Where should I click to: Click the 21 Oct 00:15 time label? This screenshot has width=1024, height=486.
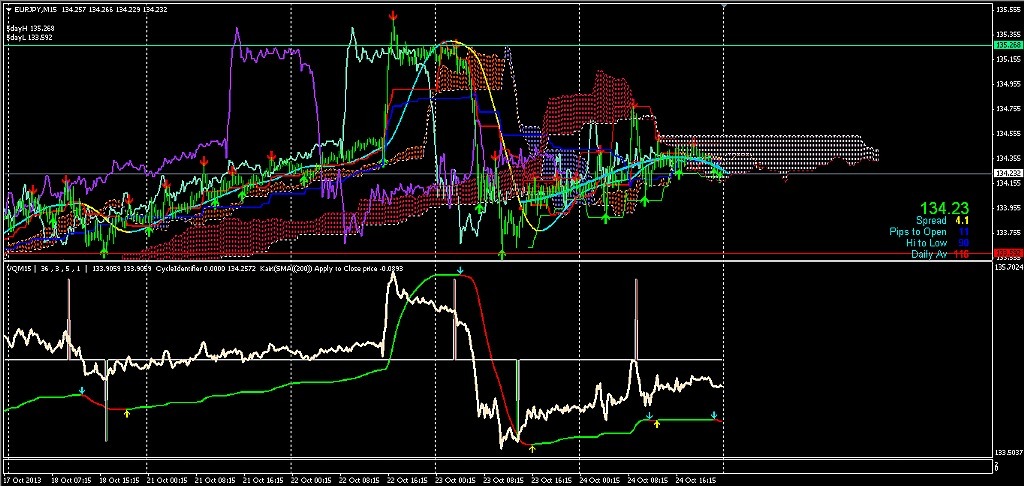tap(166, 479)
